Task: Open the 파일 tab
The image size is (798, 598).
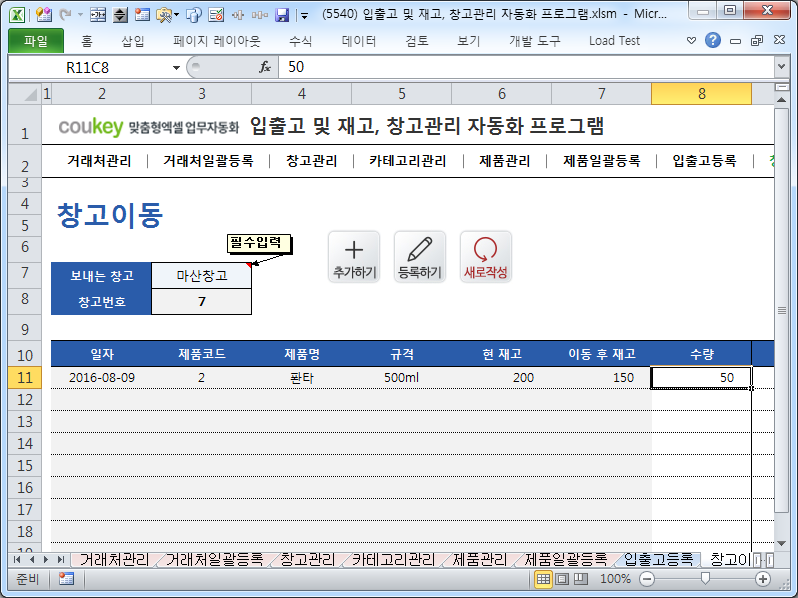Action: click(x=36, y=41)
